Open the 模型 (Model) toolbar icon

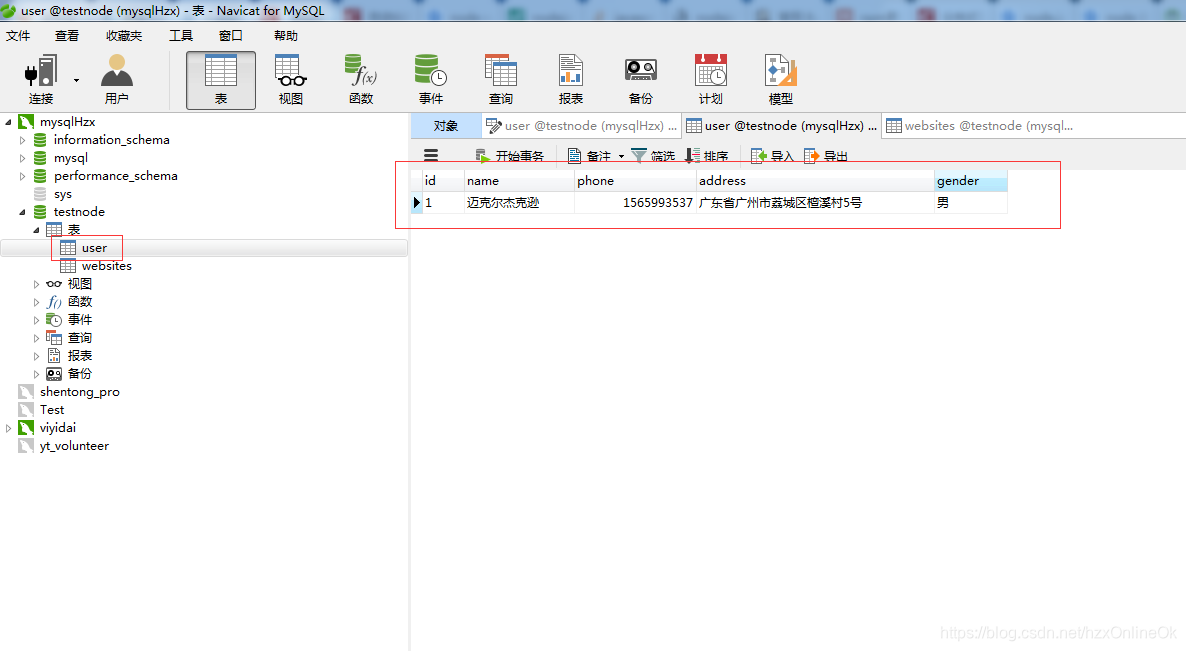point(780,78)
